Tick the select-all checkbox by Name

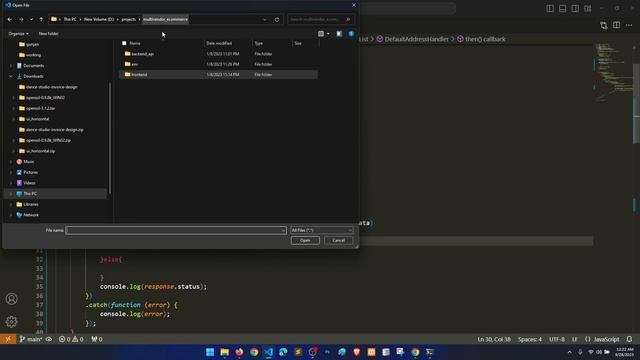[124, 43]
